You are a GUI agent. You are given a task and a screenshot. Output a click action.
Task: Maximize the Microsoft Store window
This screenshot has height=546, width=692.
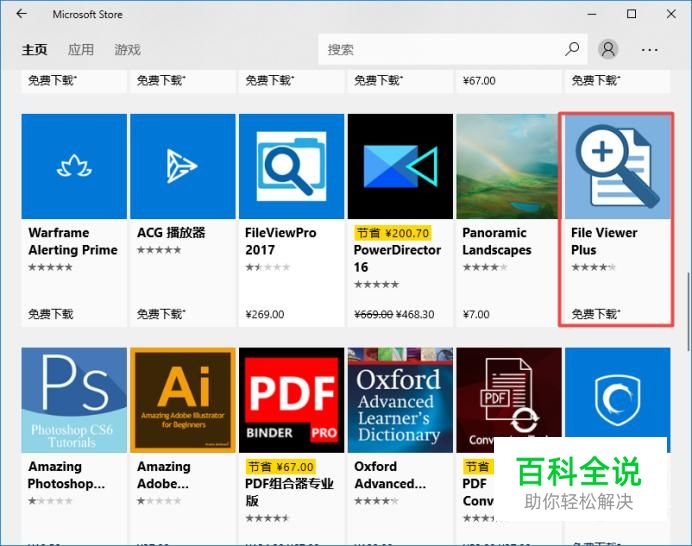pyautogui.click(x=632, y=14)
